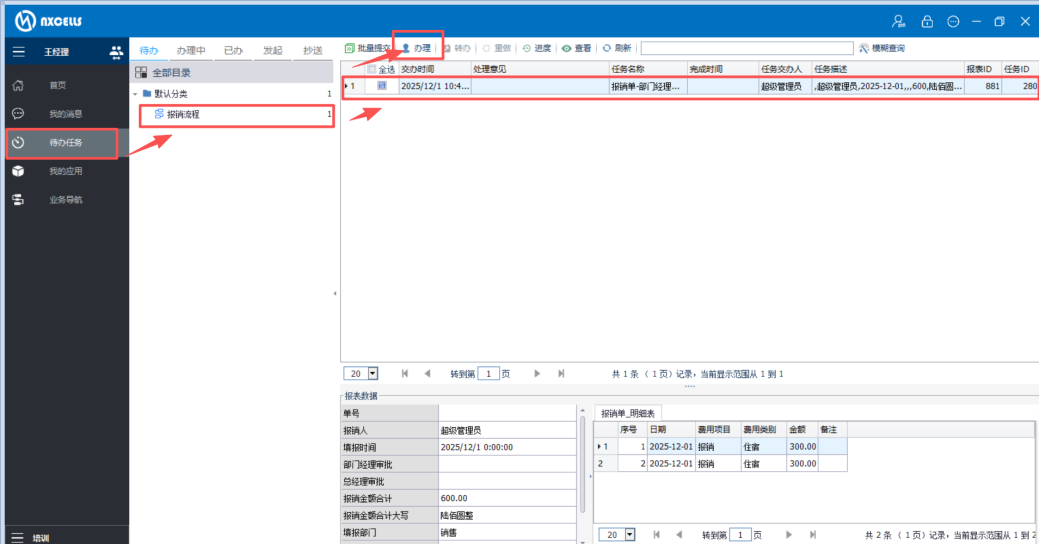The image size is (1040, 545).
Task: Switch to the 已办 tab
Action: (x=233, y=50)
